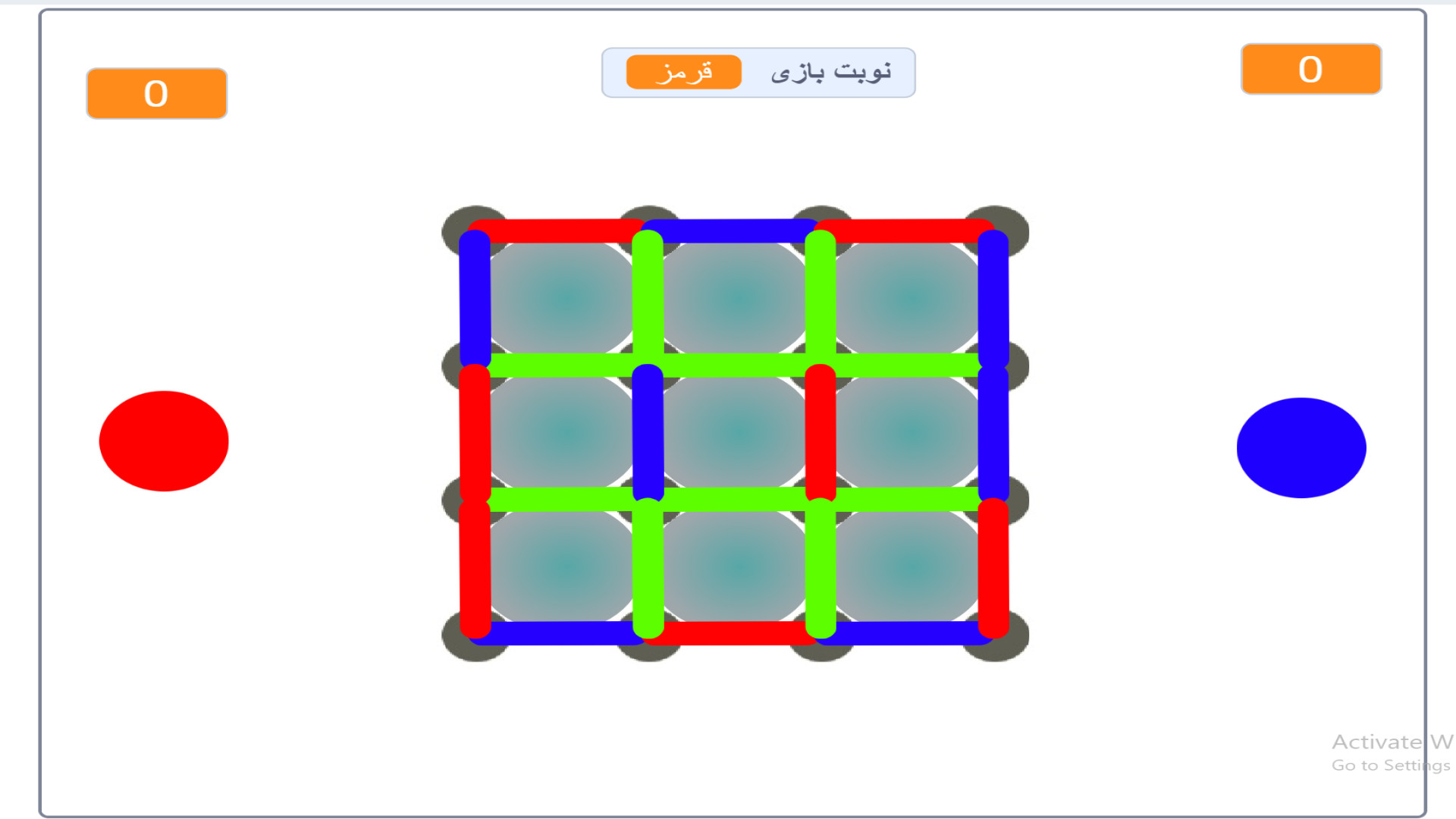Click the top-middle blue horizontal line

[733, 231]
